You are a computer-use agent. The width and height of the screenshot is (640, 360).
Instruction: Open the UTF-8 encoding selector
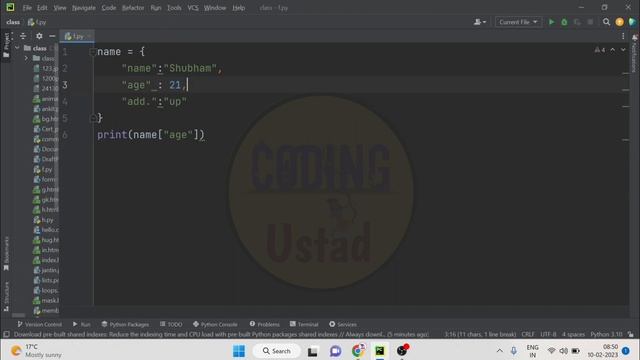tap(548, 334)
